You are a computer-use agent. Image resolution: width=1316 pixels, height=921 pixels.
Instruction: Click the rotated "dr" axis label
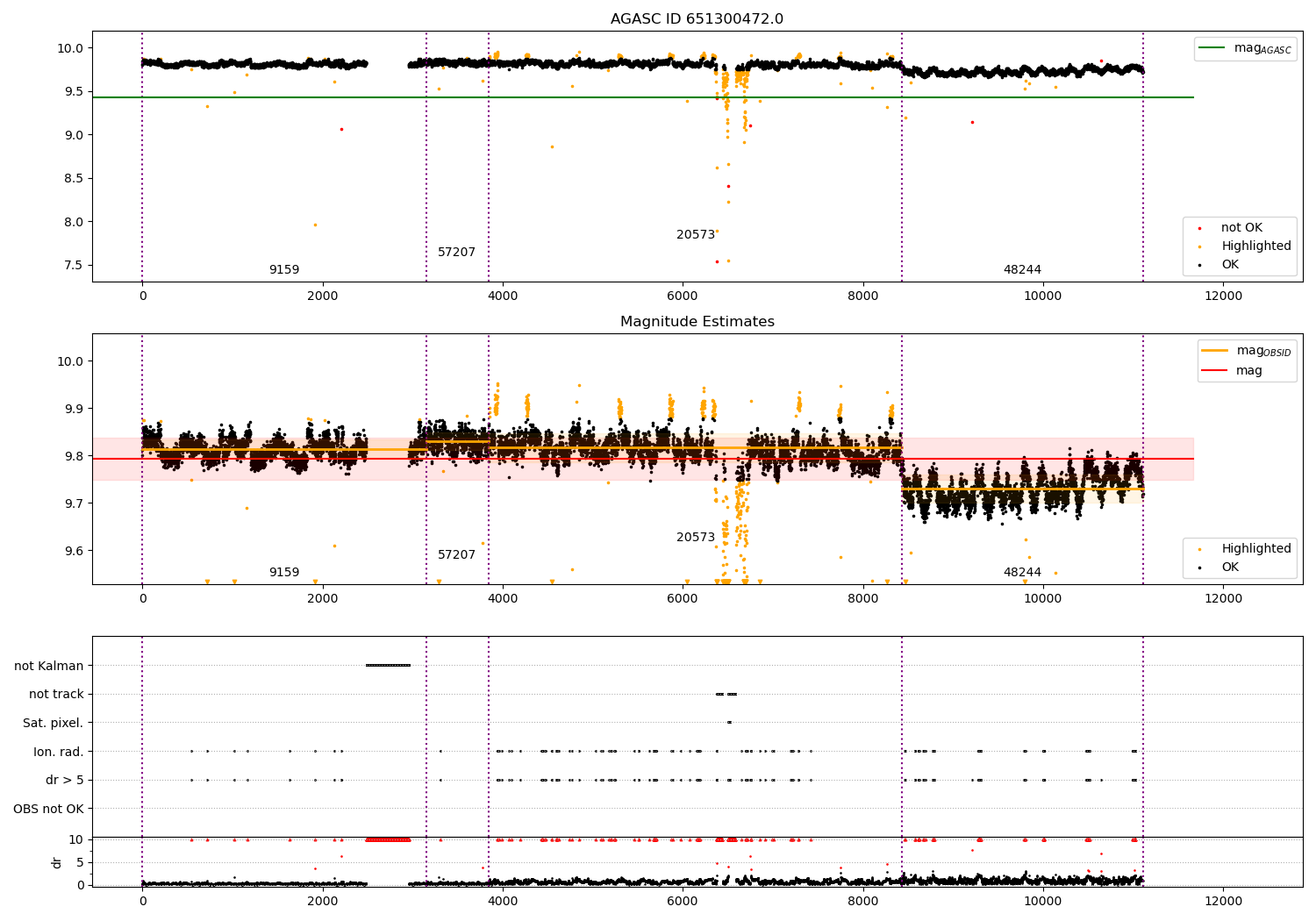(x=57, y=862)
